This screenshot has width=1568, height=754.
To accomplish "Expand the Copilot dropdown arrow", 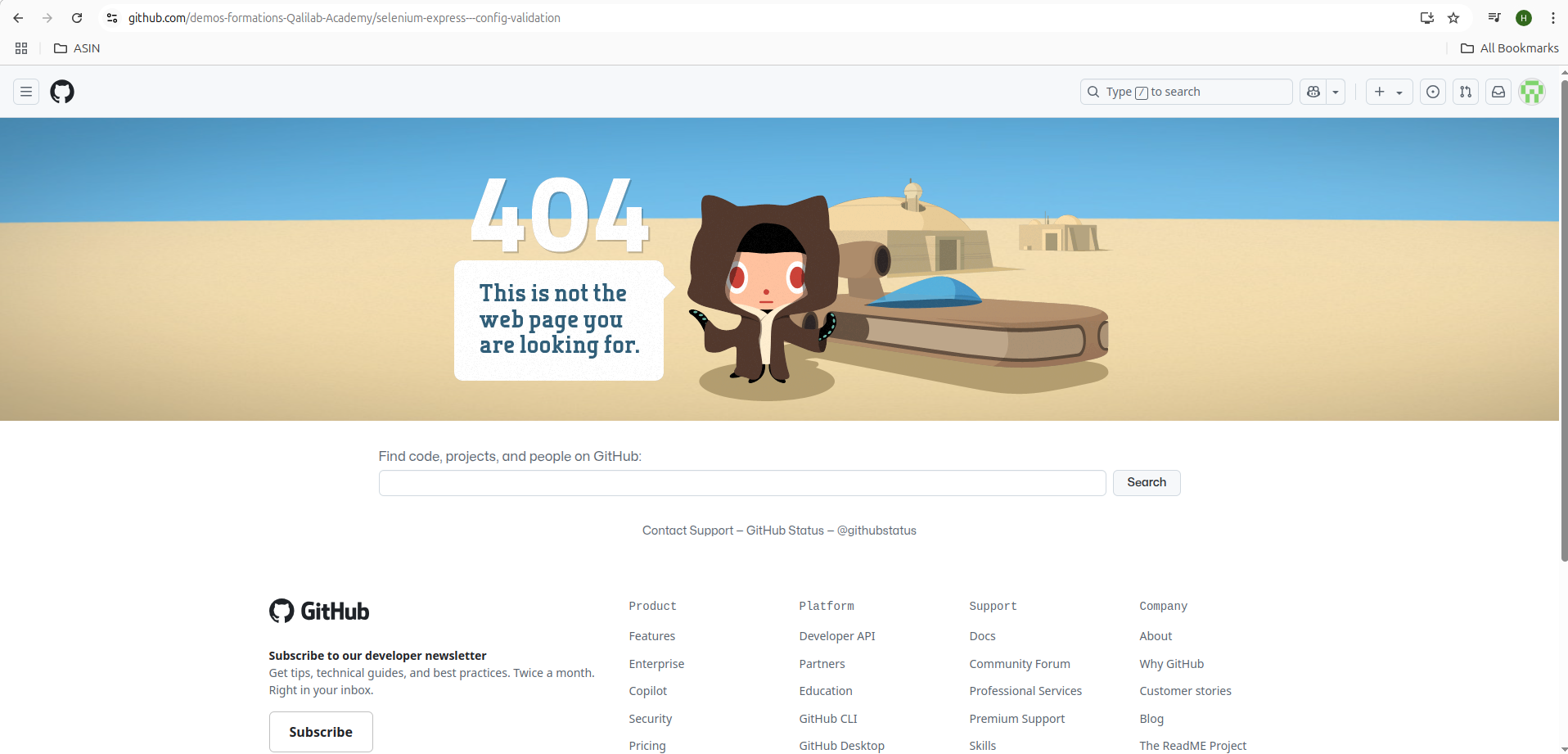I will tap(1336, 92).
